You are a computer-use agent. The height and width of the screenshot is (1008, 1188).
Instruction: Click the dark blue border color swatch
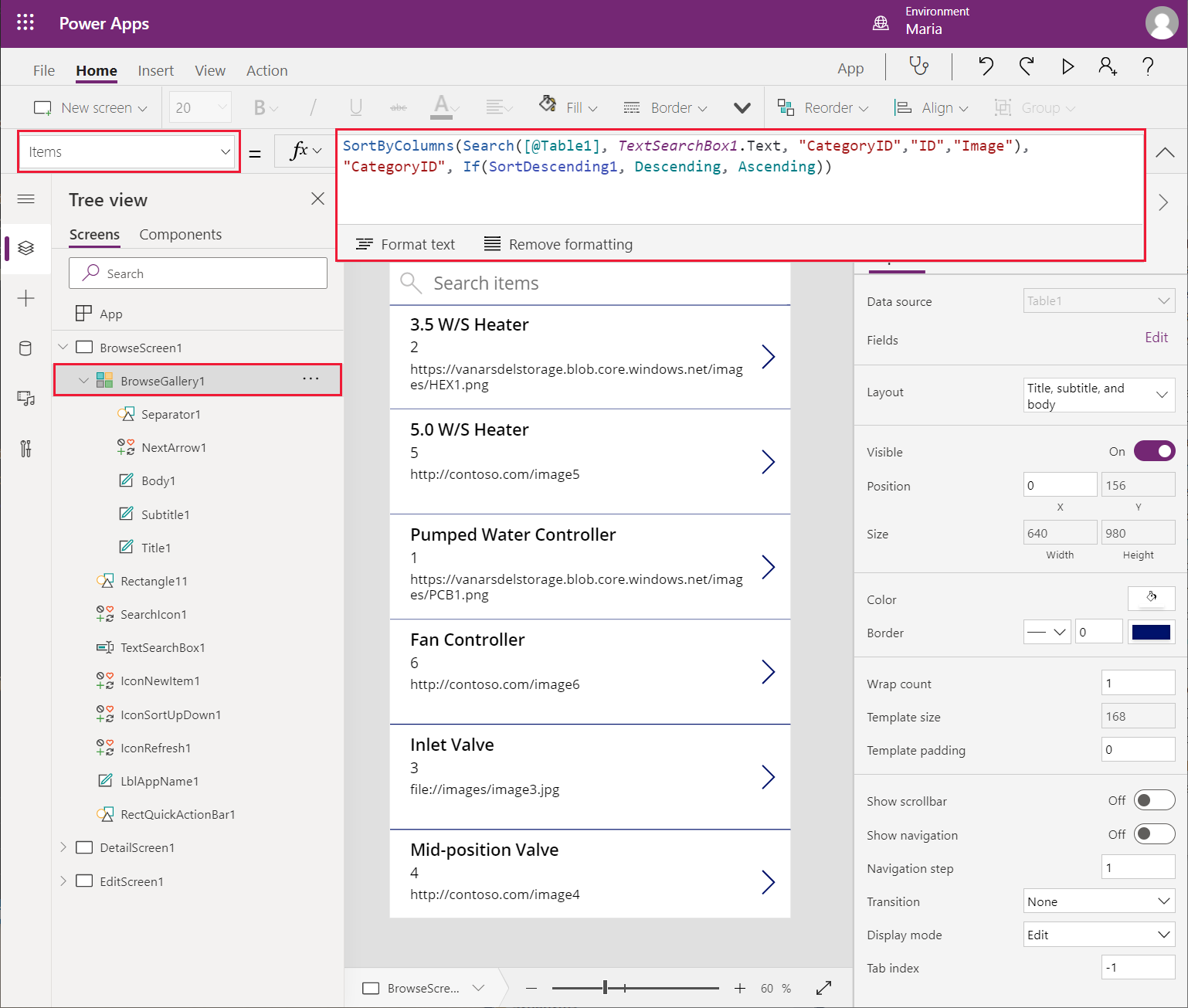[x=1150, y=633]
